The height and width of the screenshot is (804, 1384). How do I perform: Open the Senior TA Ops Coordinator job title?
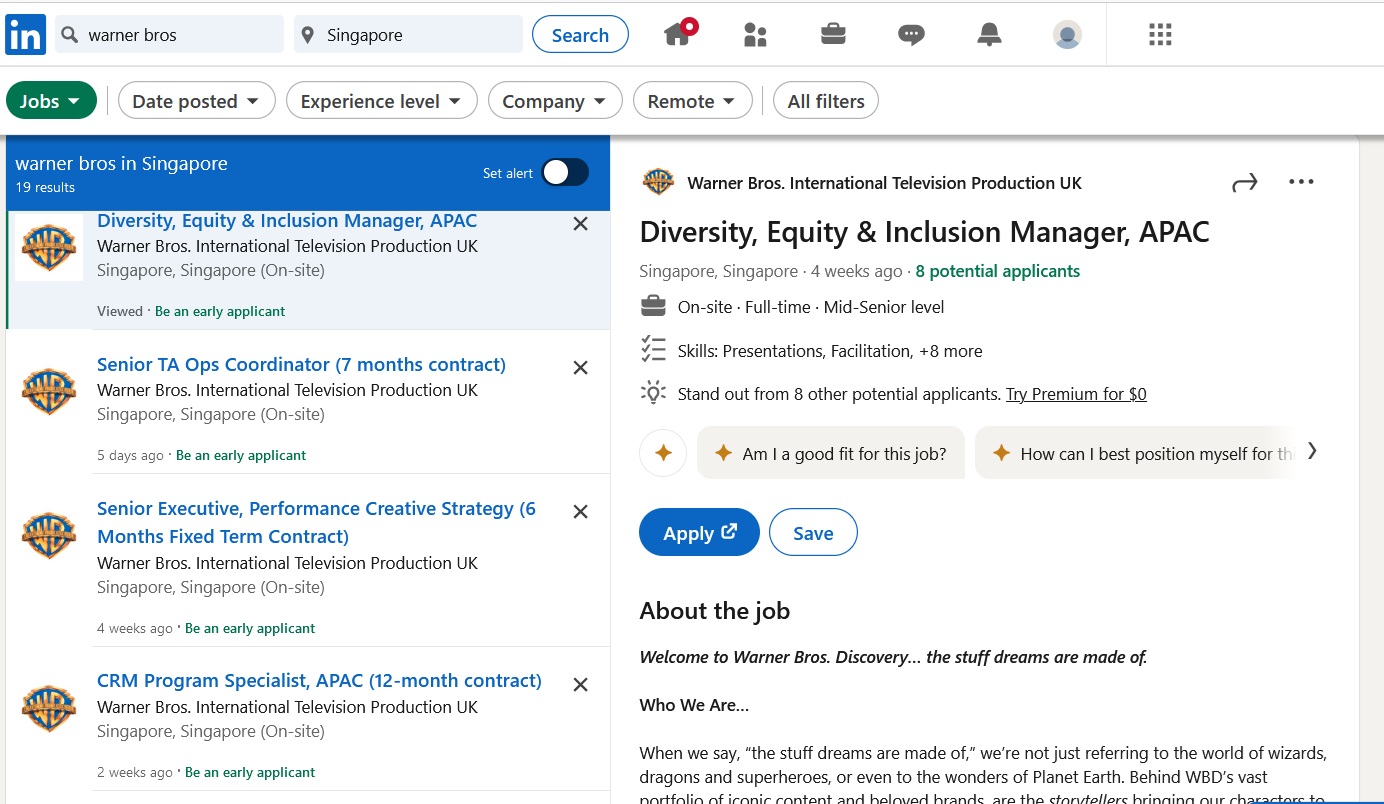coord(301,364)
